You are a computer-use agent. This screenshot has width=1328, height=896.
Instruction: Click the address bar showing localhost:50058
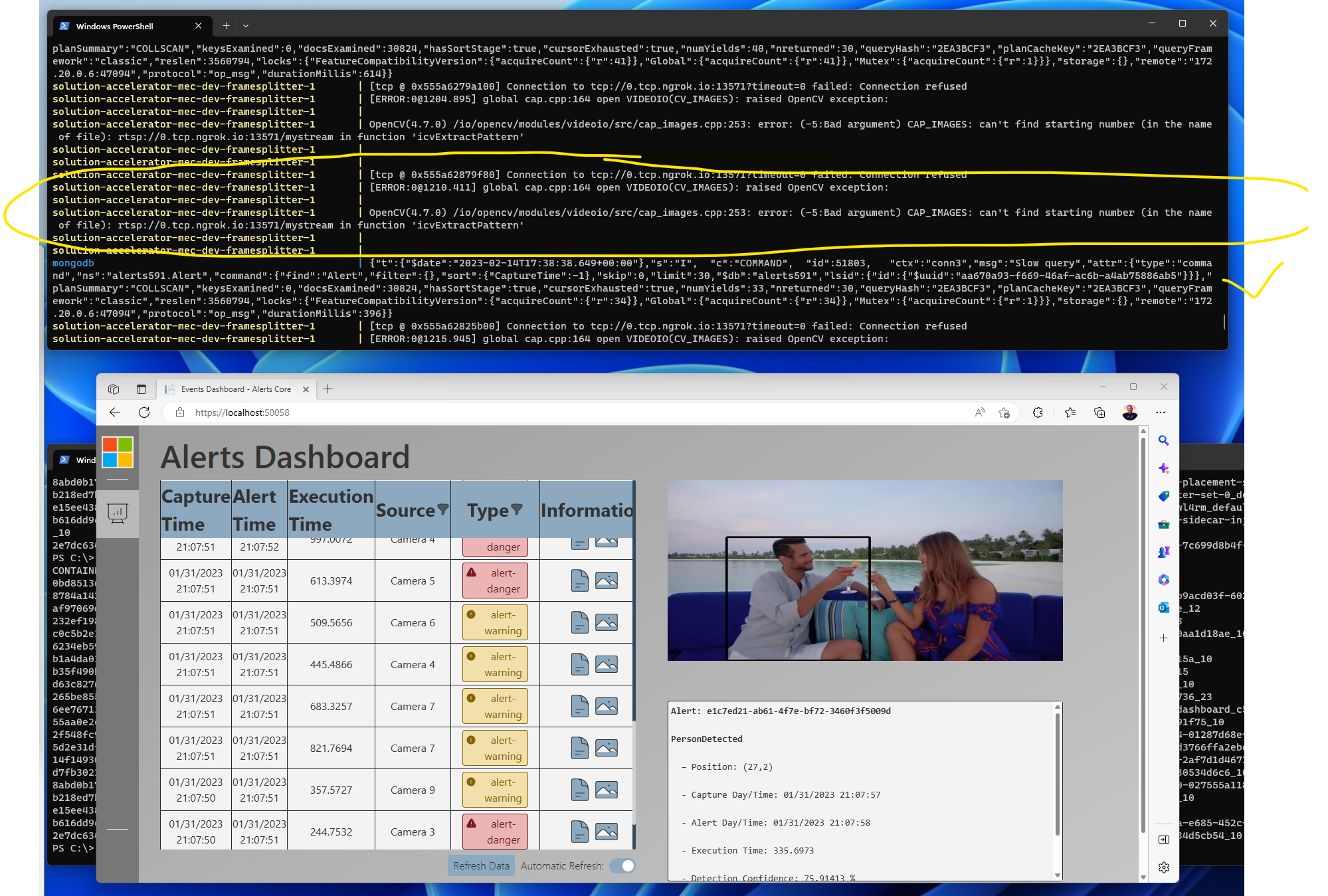tap(242, 412)
